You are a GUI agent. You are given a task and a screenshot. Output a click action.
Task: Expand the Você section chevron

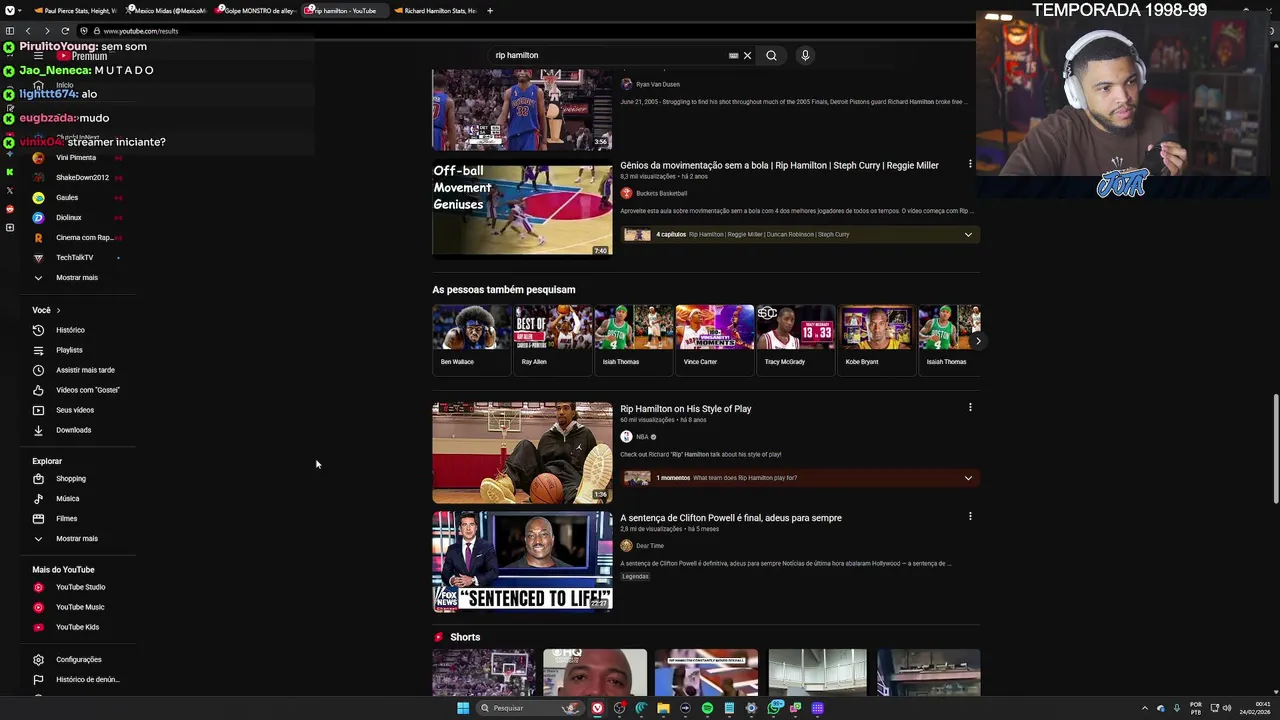click(58, 311)
